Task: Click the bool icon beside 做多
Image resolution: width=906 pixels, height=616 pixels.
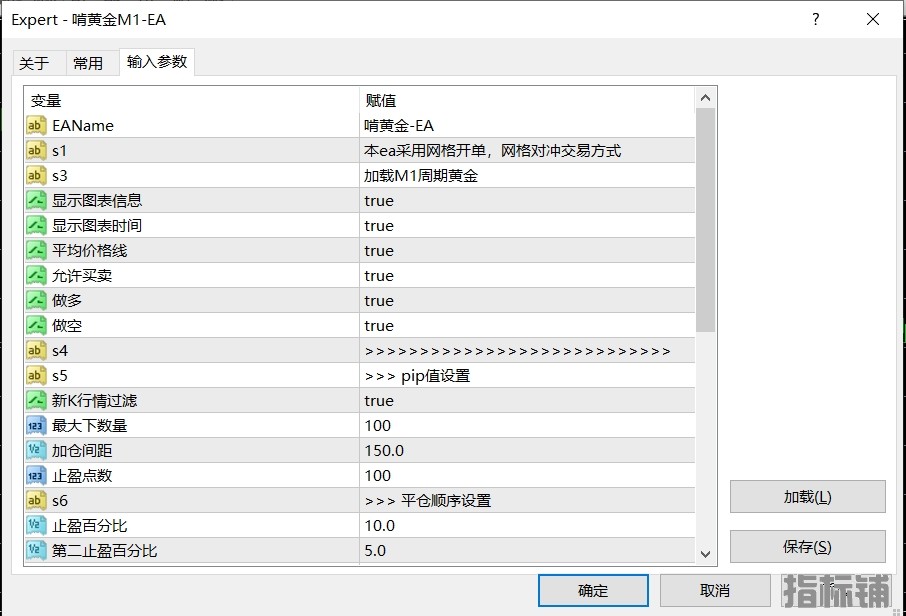Action: (x=36, y=300)
